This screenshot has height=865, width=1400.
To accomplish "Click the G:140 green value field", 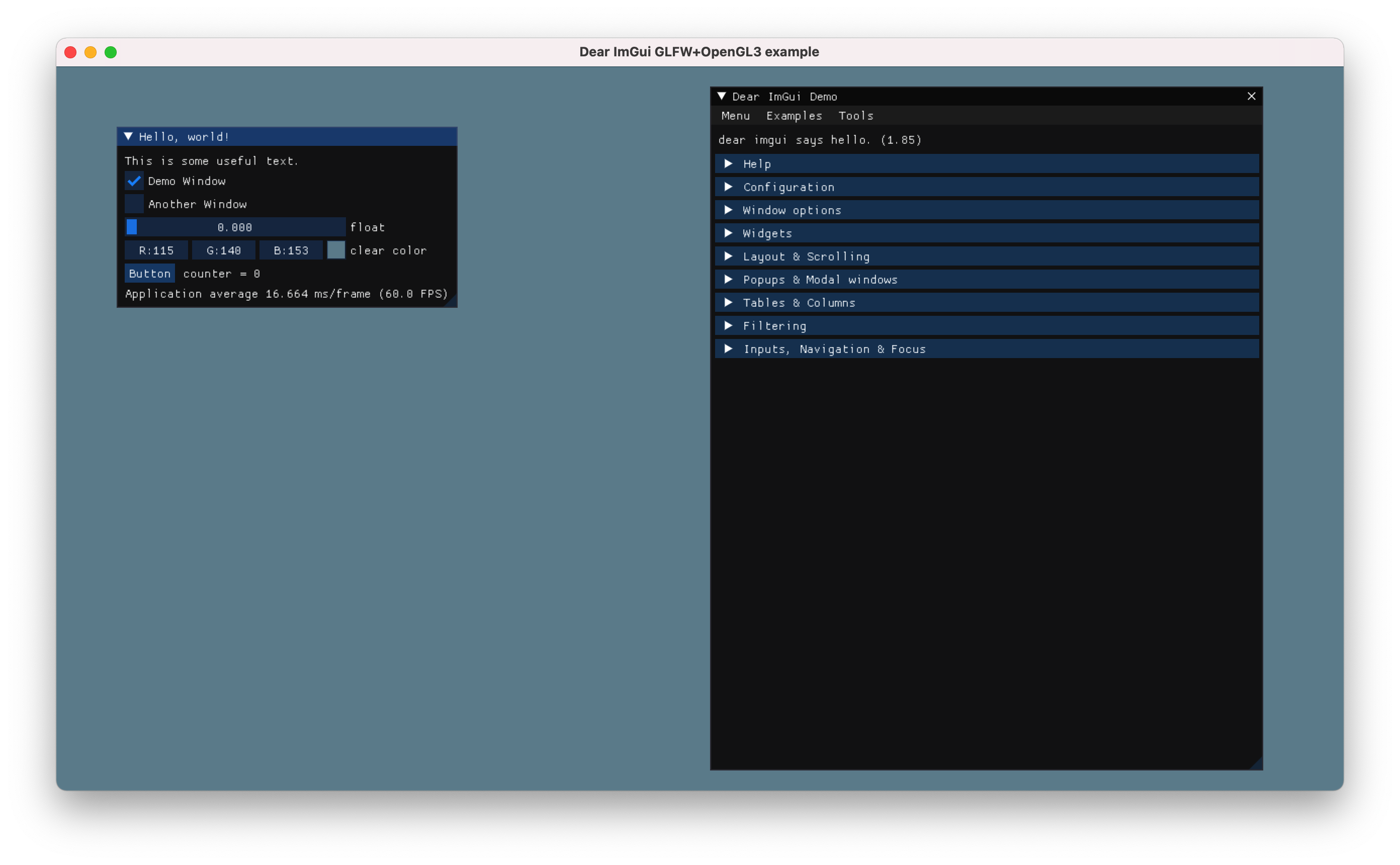I will [223, 250].
